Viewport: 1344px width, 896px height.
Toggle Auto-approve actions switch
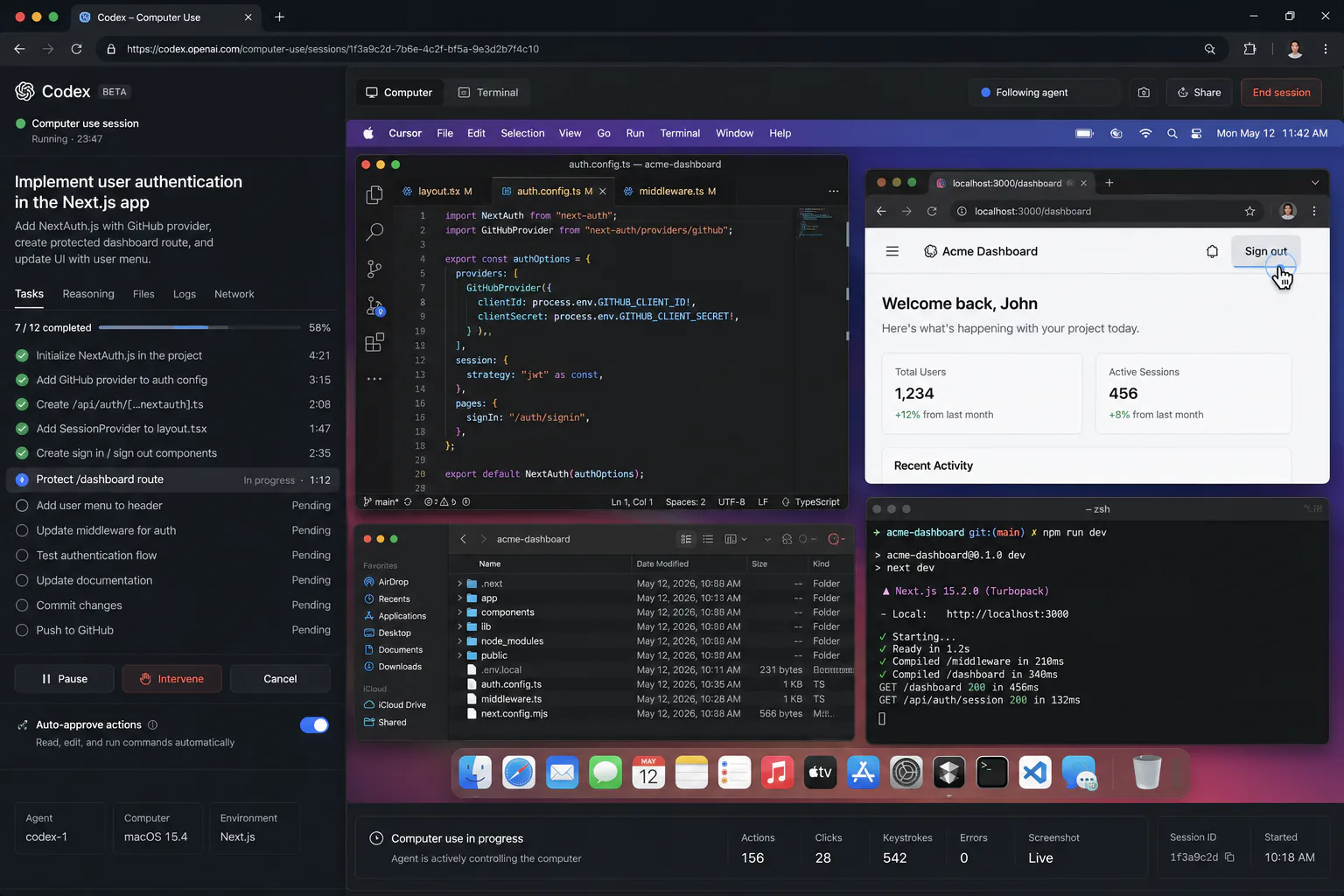[x=314, y=724]
